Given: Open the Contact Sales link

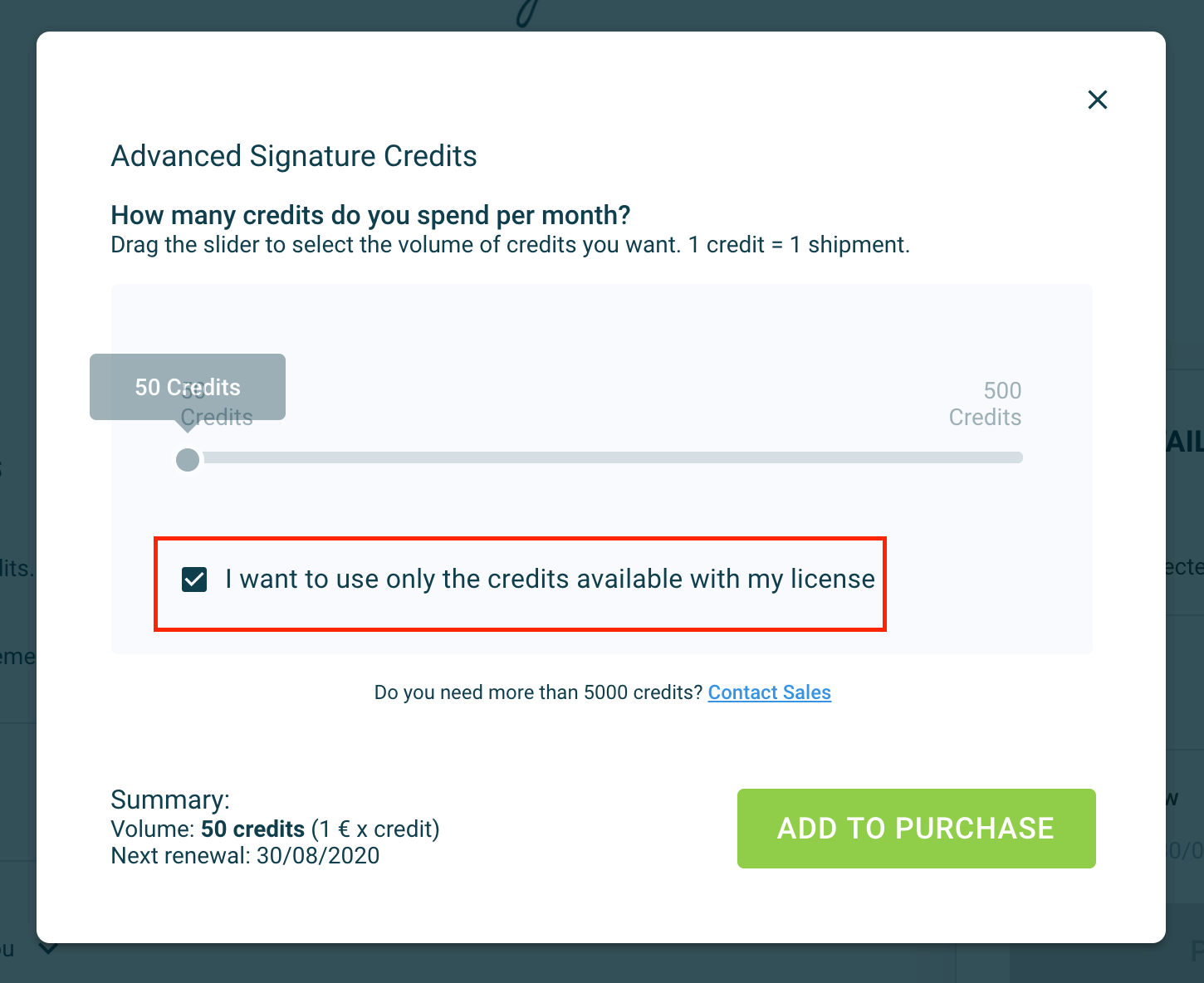Looking at the screenshot, I should [769, 692].
